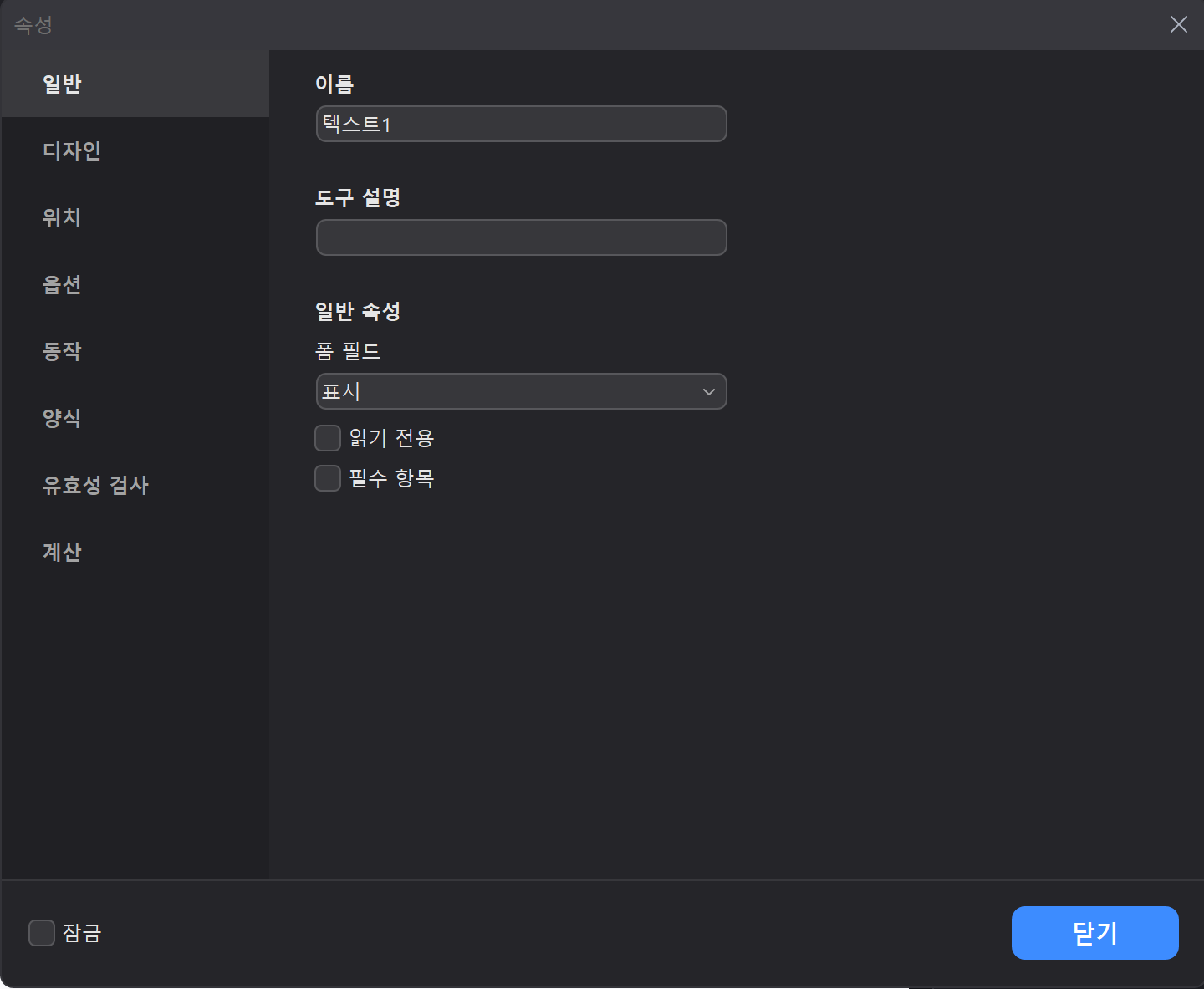Viewport: 1204px width, 989px height.
Task: Toggle the 잠금 checkbox
Action: click(x=42, y=933)
